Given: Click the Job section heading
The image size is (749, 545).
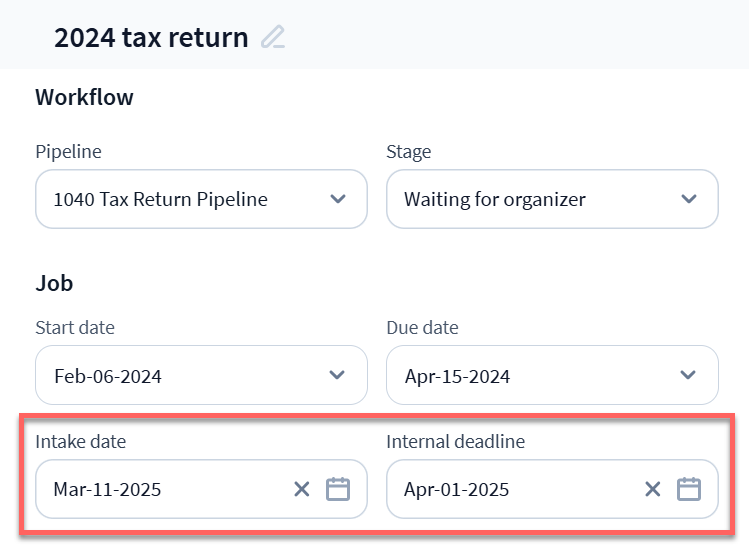Looking at the screenshot, I should 54,283.
